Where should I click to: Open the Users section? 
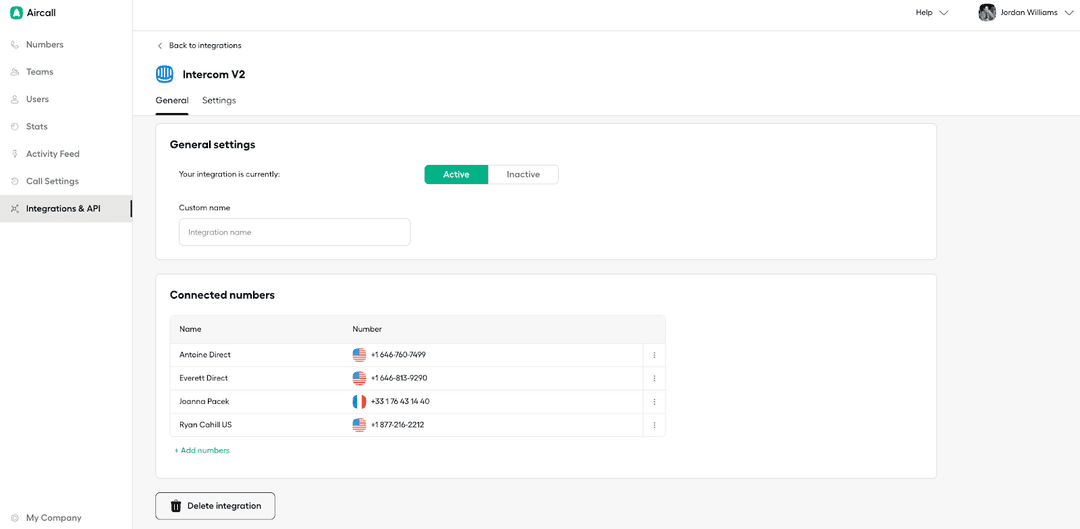(x=37, y=99)
